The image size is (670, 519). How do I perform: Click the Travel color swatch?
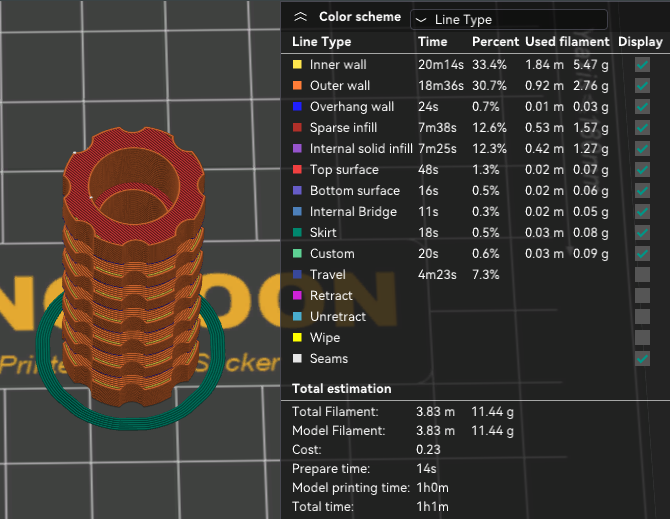pos(297,274)
